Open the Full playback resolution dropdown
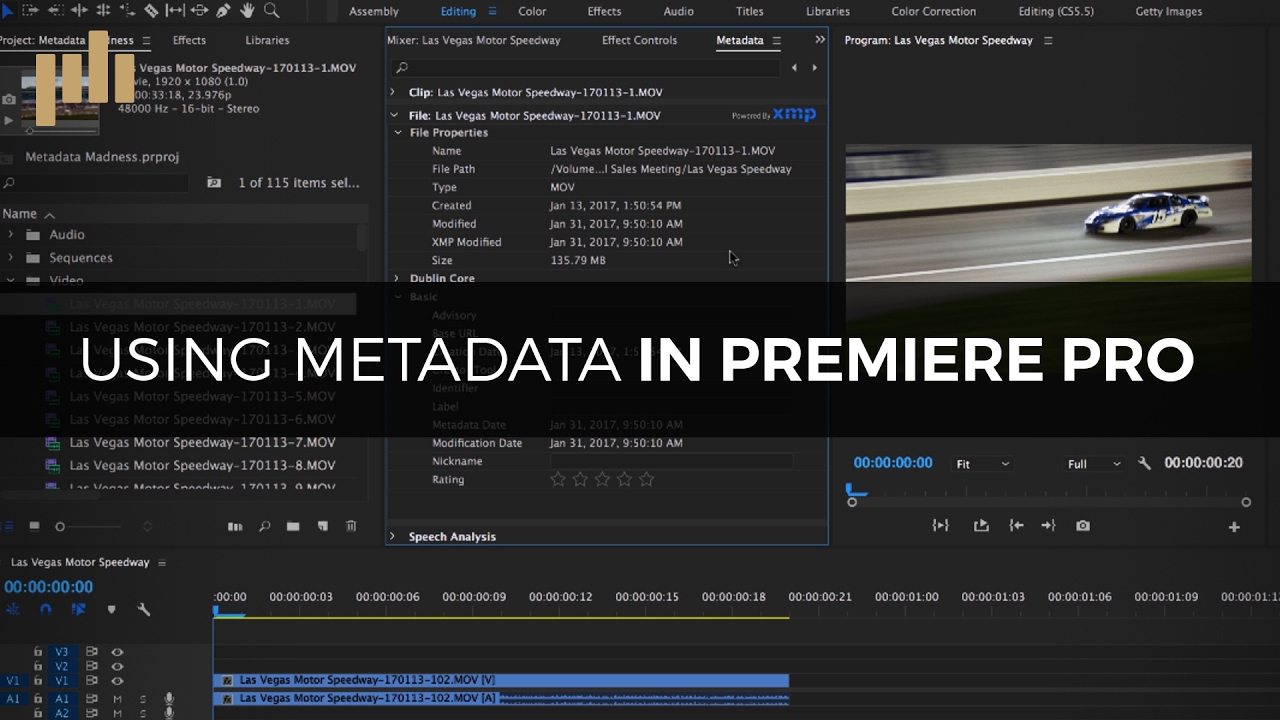The width and height of the screenshot is (1280, 720). tap(1095, 464)
